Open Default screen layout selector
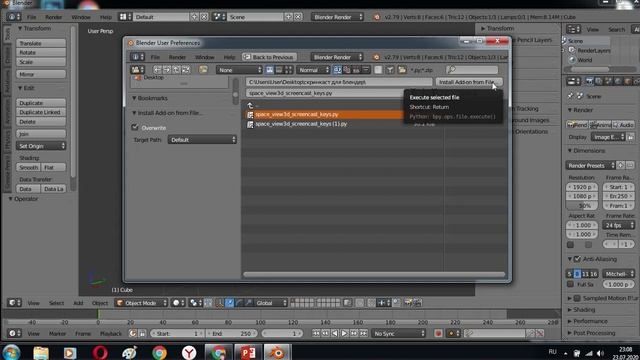The image size is (640, 360). [161, 17]
